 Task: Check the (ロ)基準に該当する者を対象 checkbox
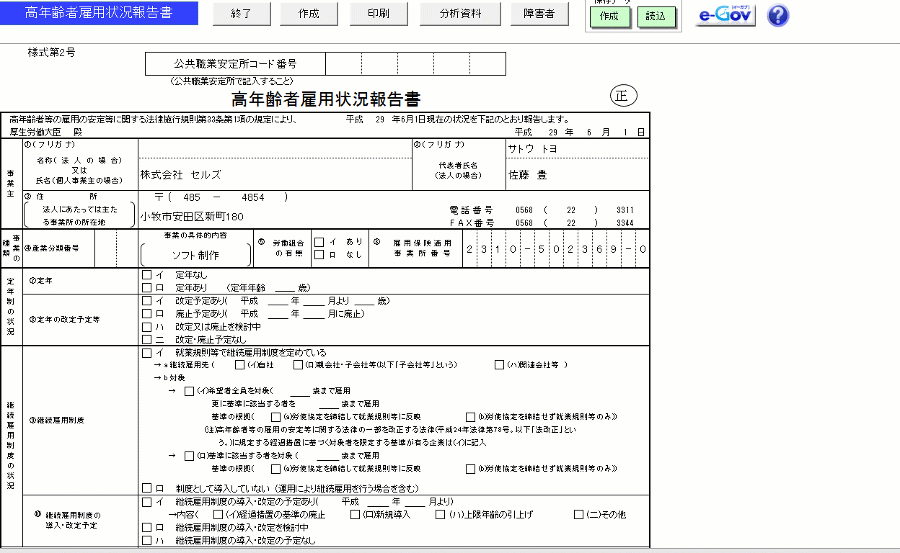coord(189,456)
